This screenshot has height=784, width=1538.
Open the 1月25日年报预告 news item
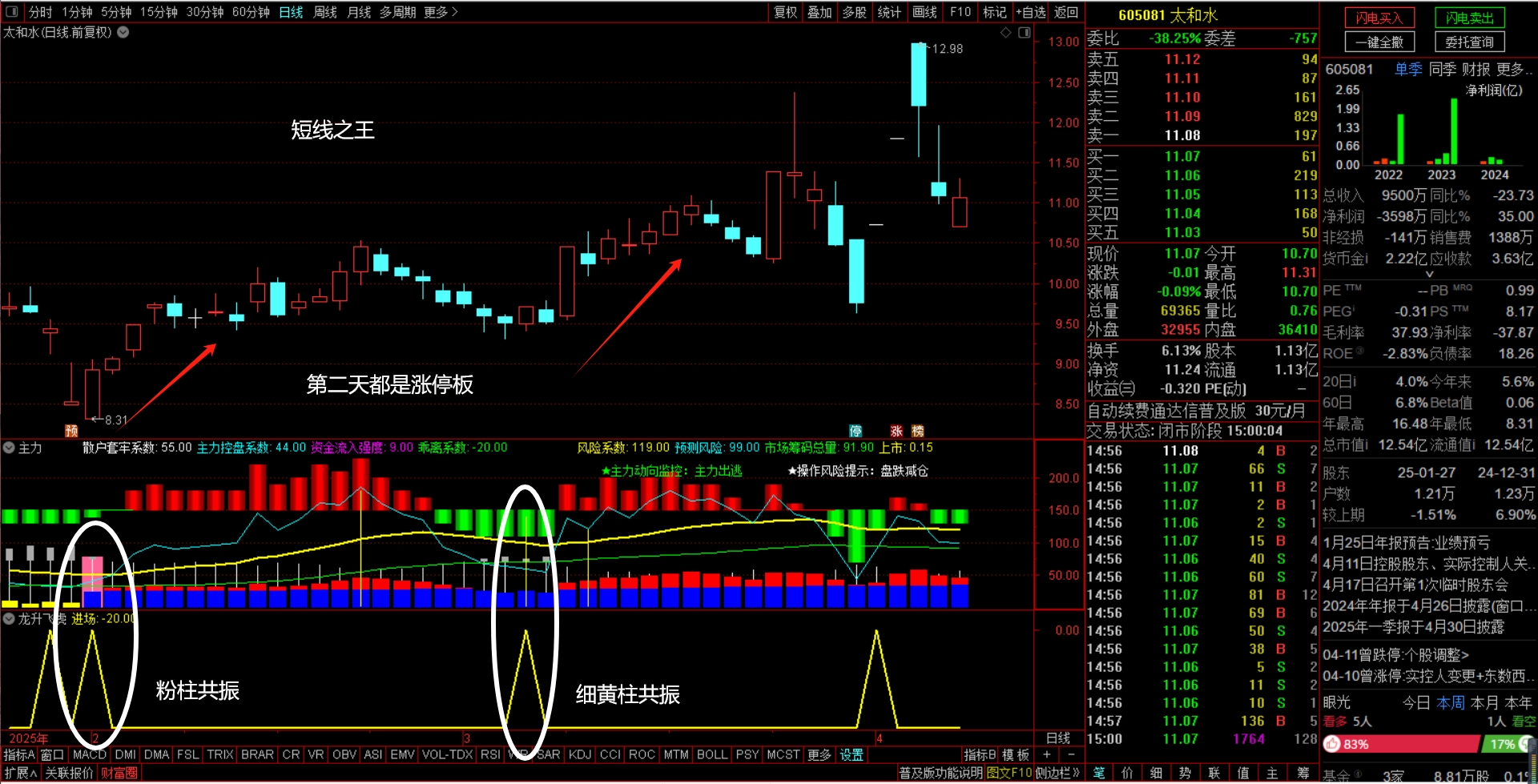pos(1406,542)
